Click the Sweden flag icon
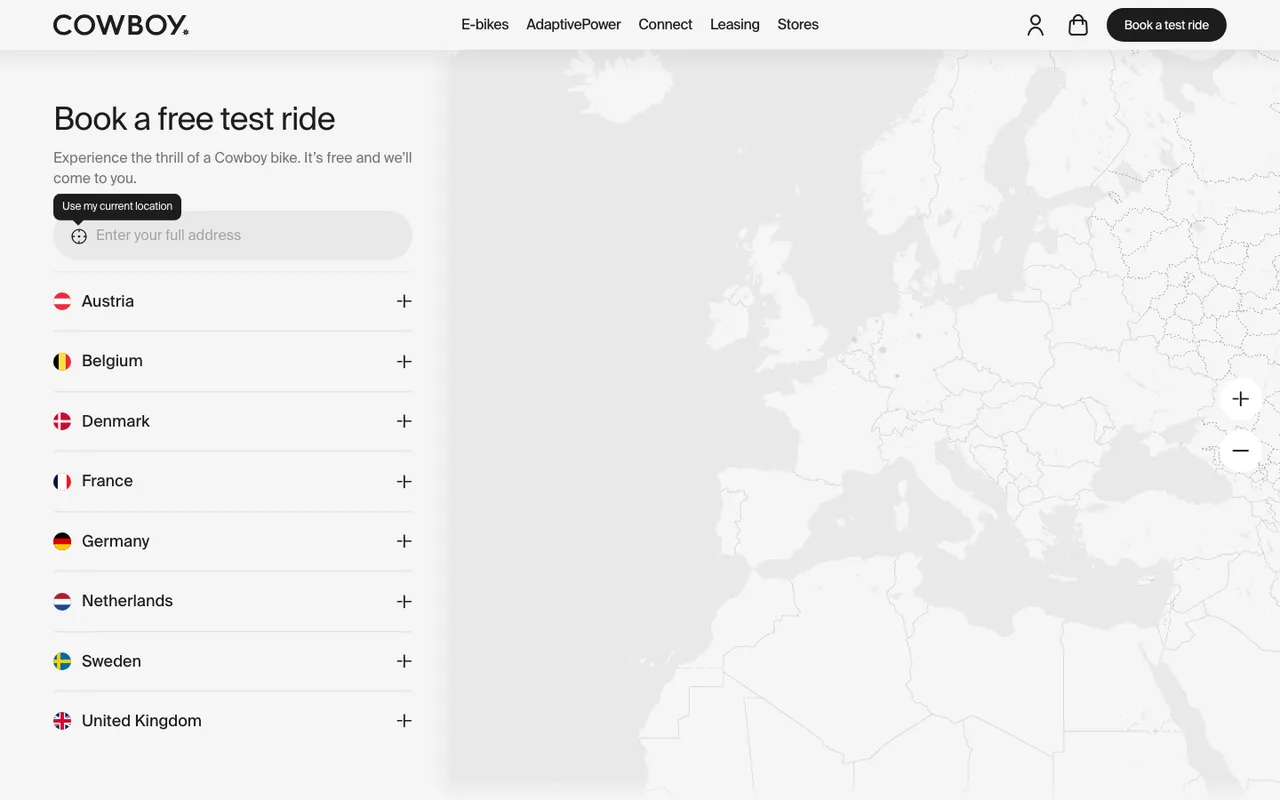This screenshot has width=1280, height=800. [x=62, y=661]
